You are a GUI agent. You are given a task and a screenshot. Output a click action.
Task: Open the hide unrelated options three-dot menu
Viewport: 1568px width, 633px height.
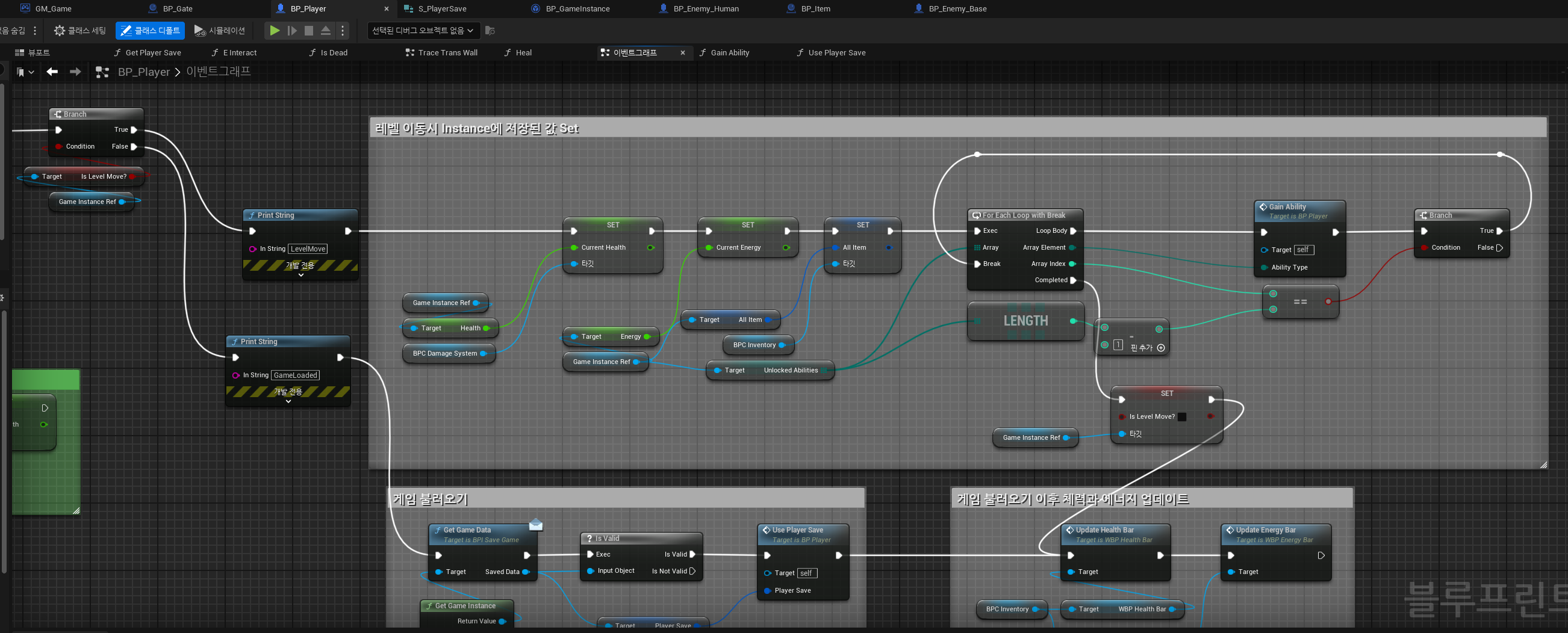coord(35,31)
